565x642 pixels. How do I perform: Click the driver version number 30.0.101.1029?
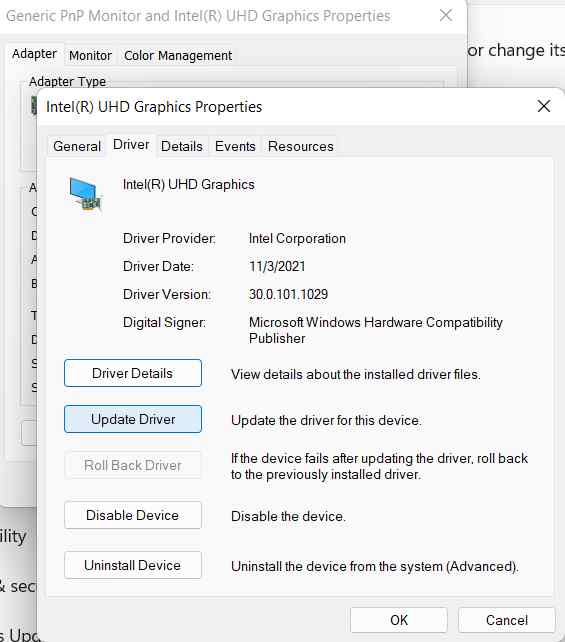tap(288, 294)
